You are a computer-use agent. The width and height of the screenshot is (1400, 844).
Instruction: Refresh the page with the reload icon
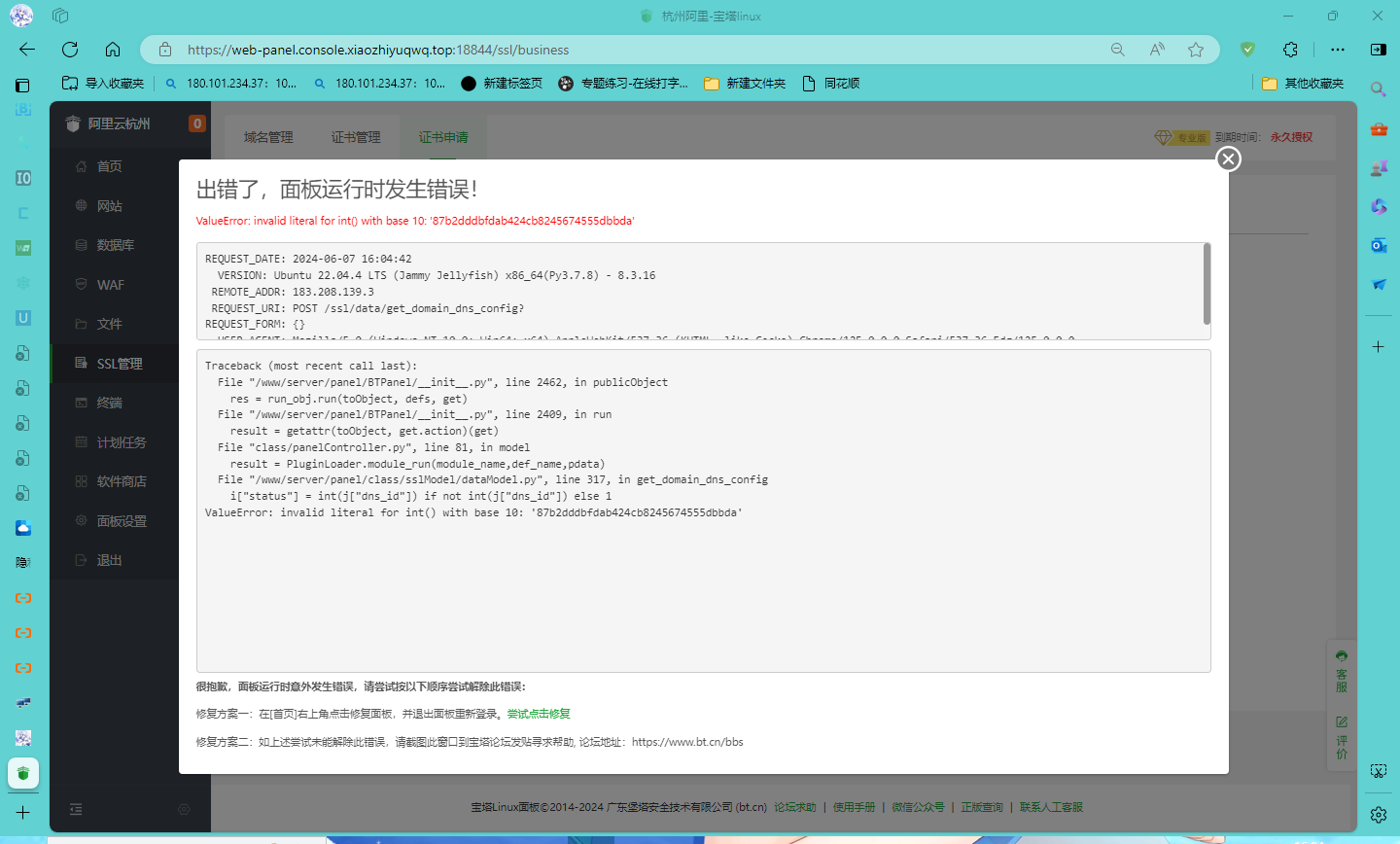click(x=70, y=50)
